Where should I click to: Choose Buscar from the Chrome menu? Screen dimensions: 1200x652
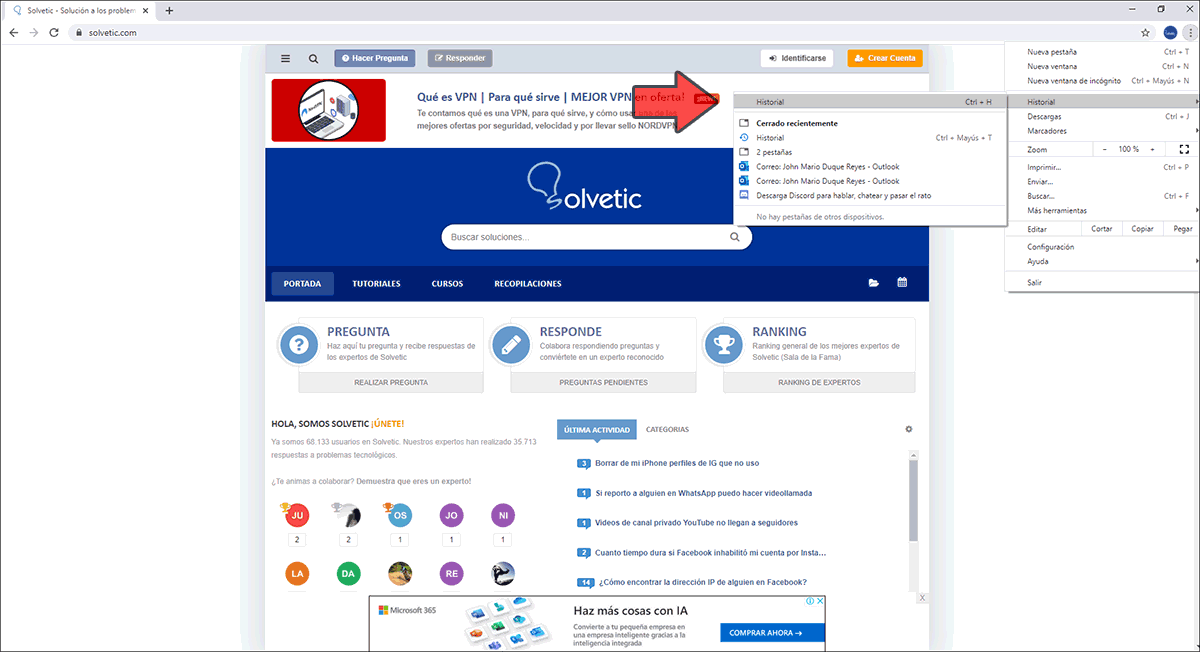point(1102,196)
